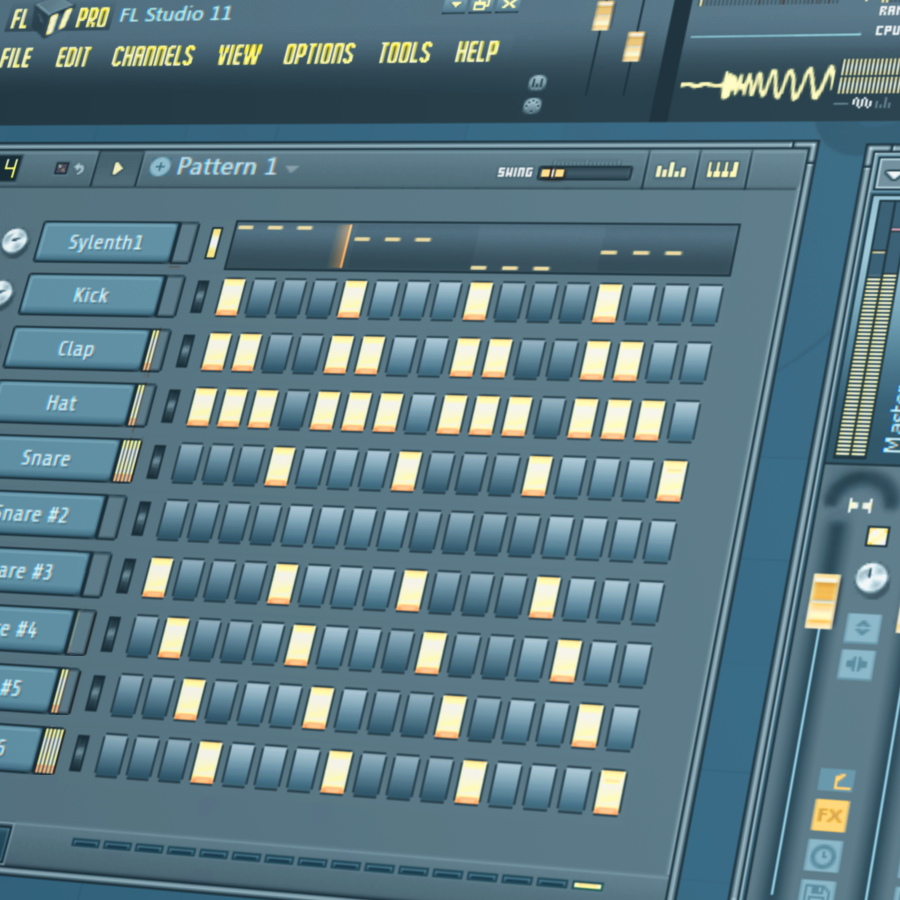Click the round pan knob in mixer

point(871,577)
